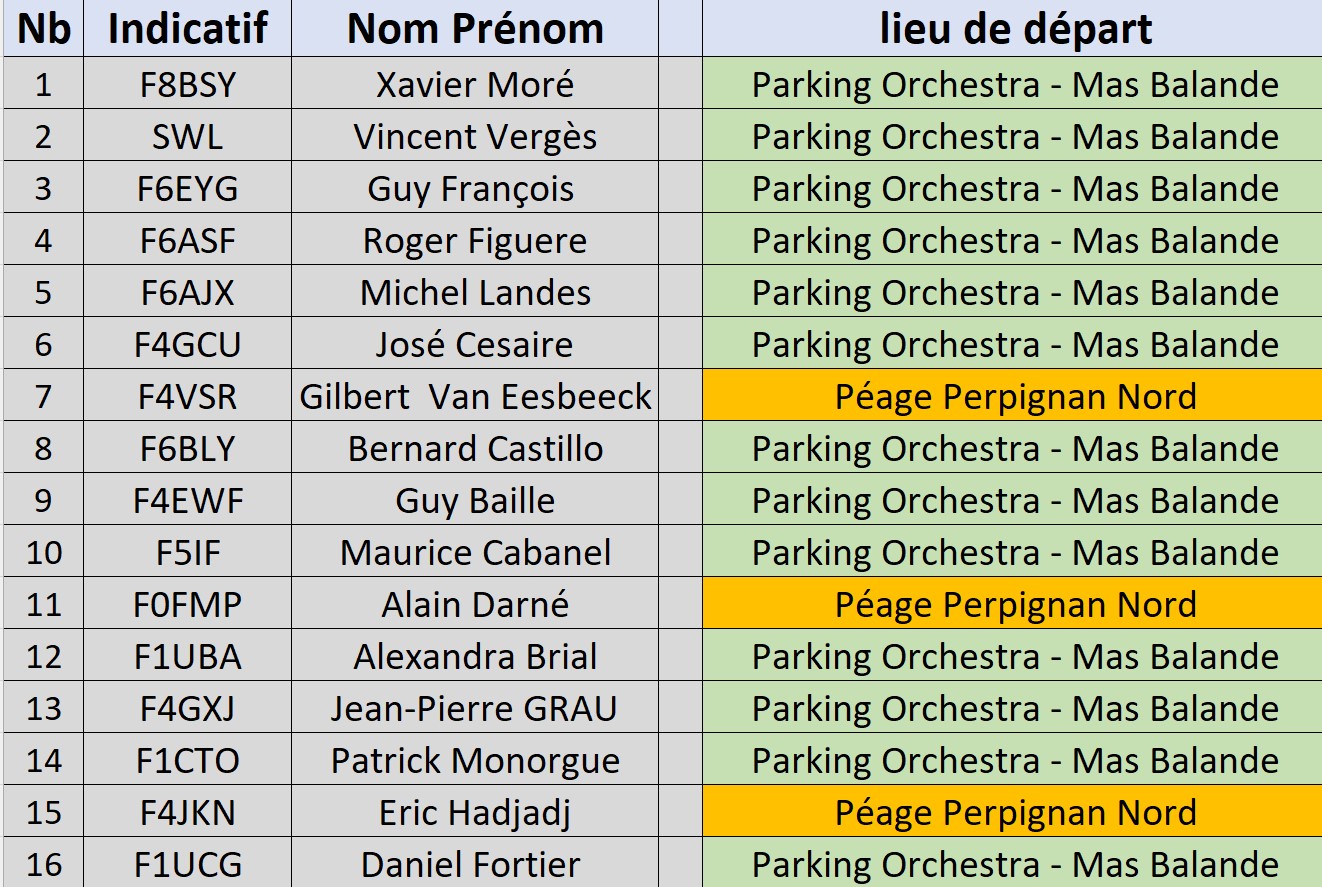This screenshot has width=1322, height=887.
Task: Select the SWL indicatif cell
Action: click(187, 136)
